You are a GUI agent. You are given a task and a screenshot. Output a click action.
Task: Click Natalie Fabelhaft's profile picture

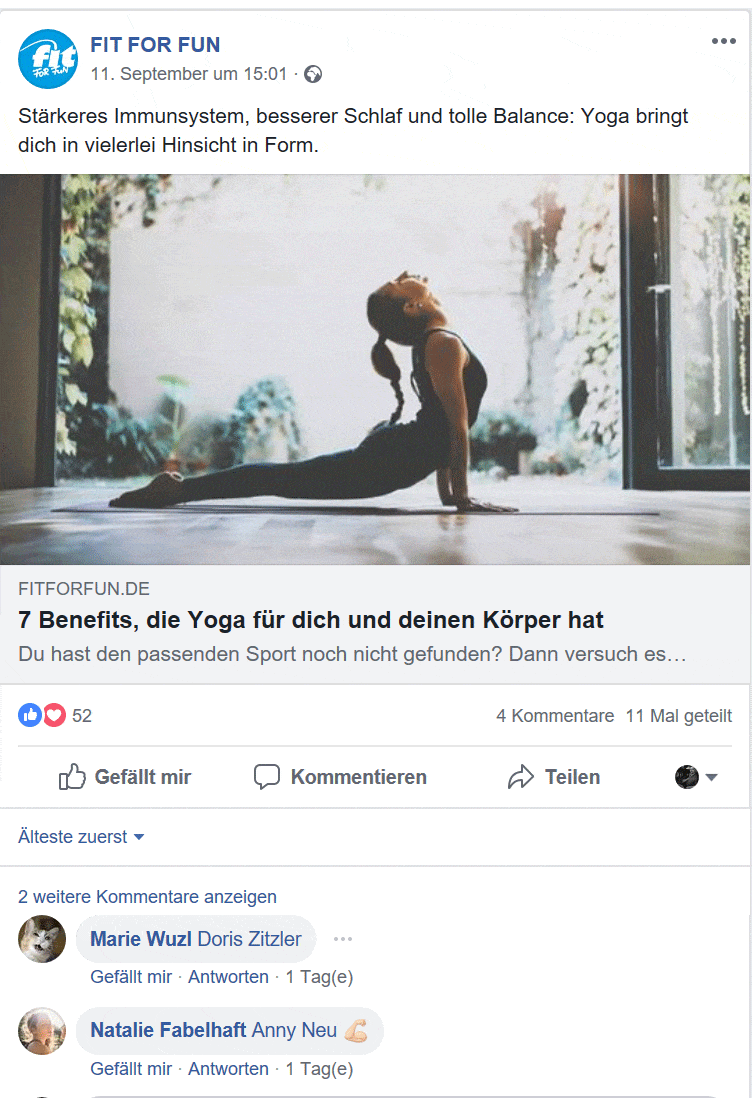[x=42, y=1031]
